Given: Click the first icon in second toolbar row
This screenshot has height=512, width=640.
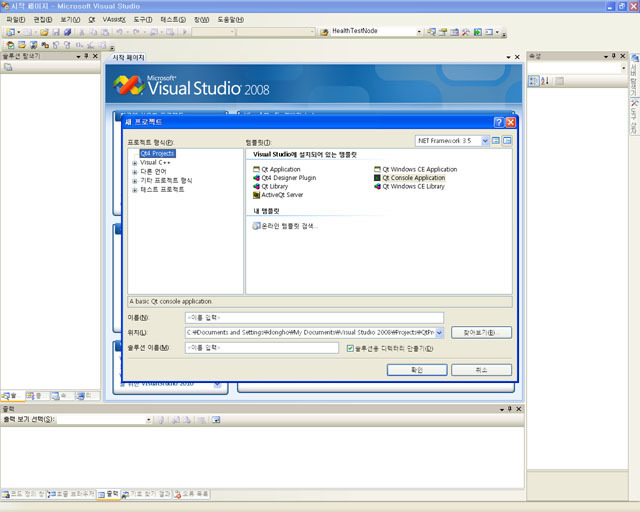Looking at the screenshot, I should tap(10, 45).
